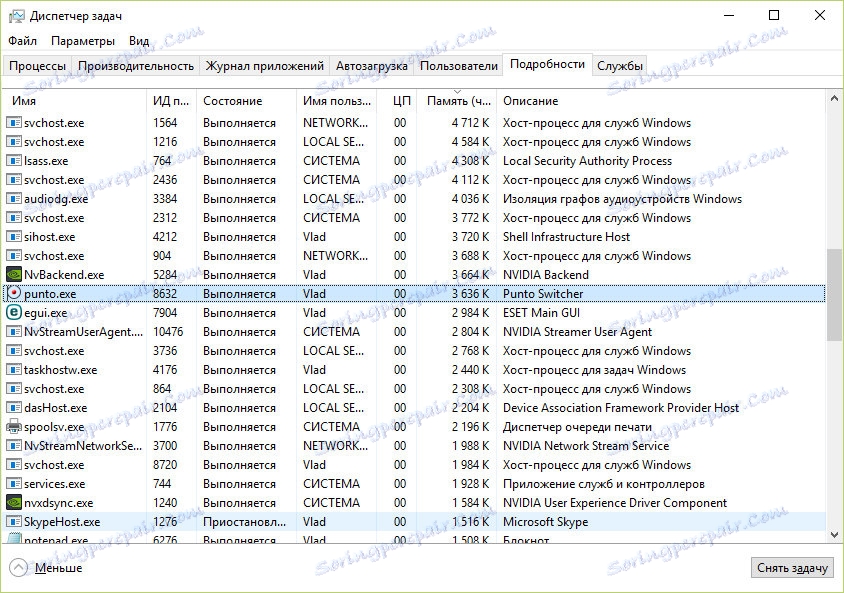Screen dimensions: 844x593
Task: Switch to the Процессы tab
Action: (37, 66)
